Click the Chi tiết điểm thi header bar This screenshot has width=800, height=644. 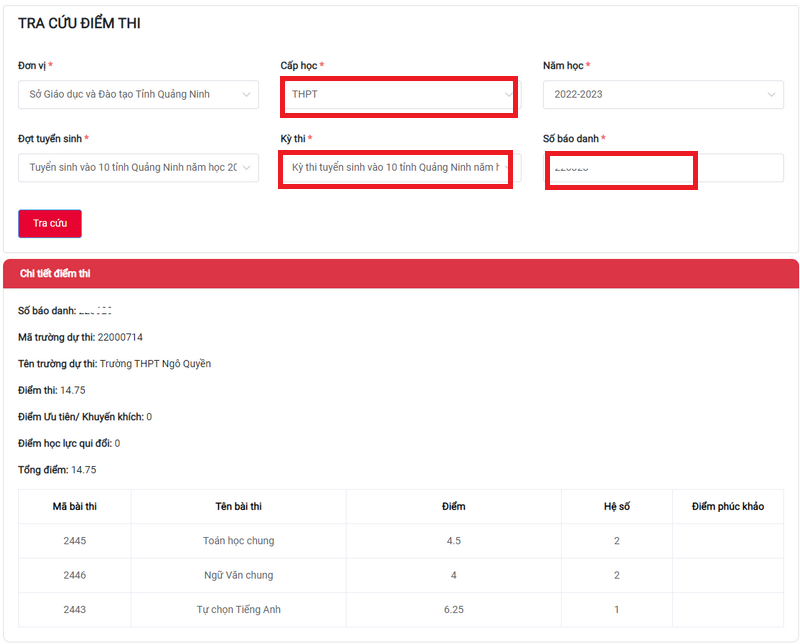pyautogui.click(x=401, y=274)
